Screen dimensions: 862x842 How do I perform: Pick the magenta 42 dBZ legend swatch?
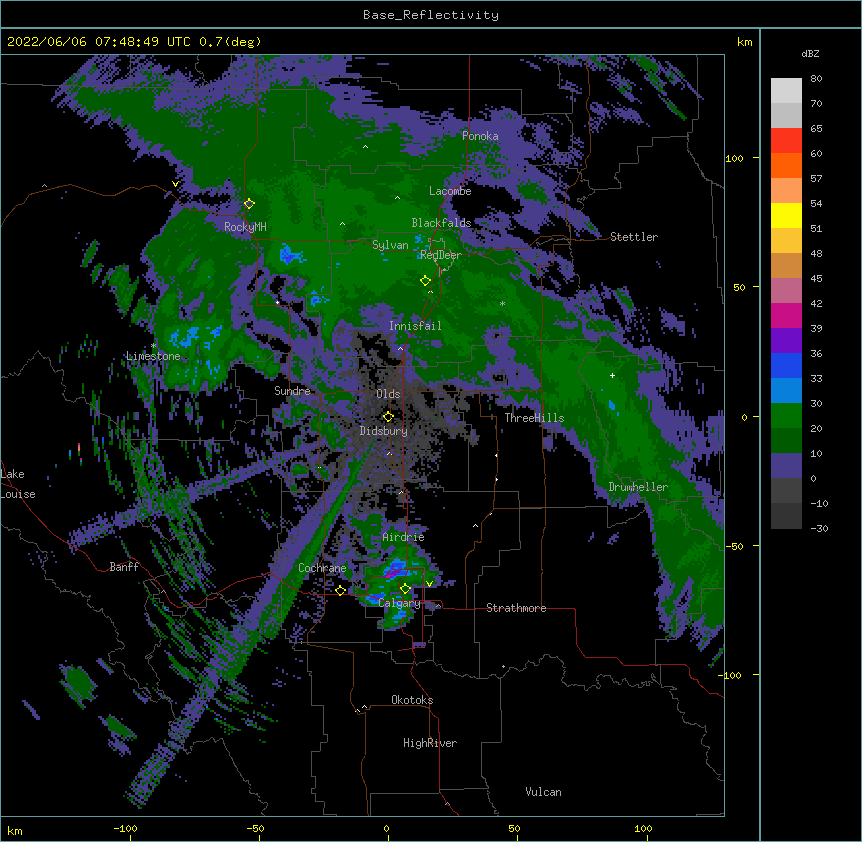(786, 315)
